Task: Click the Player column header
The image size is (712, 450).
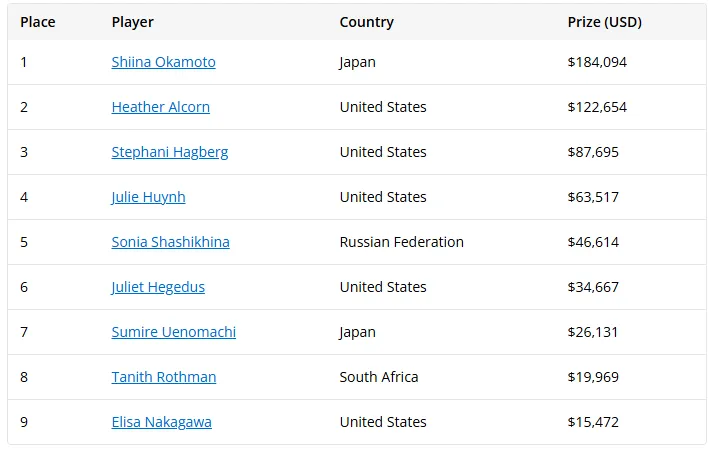Action: [x=133, y=22]
